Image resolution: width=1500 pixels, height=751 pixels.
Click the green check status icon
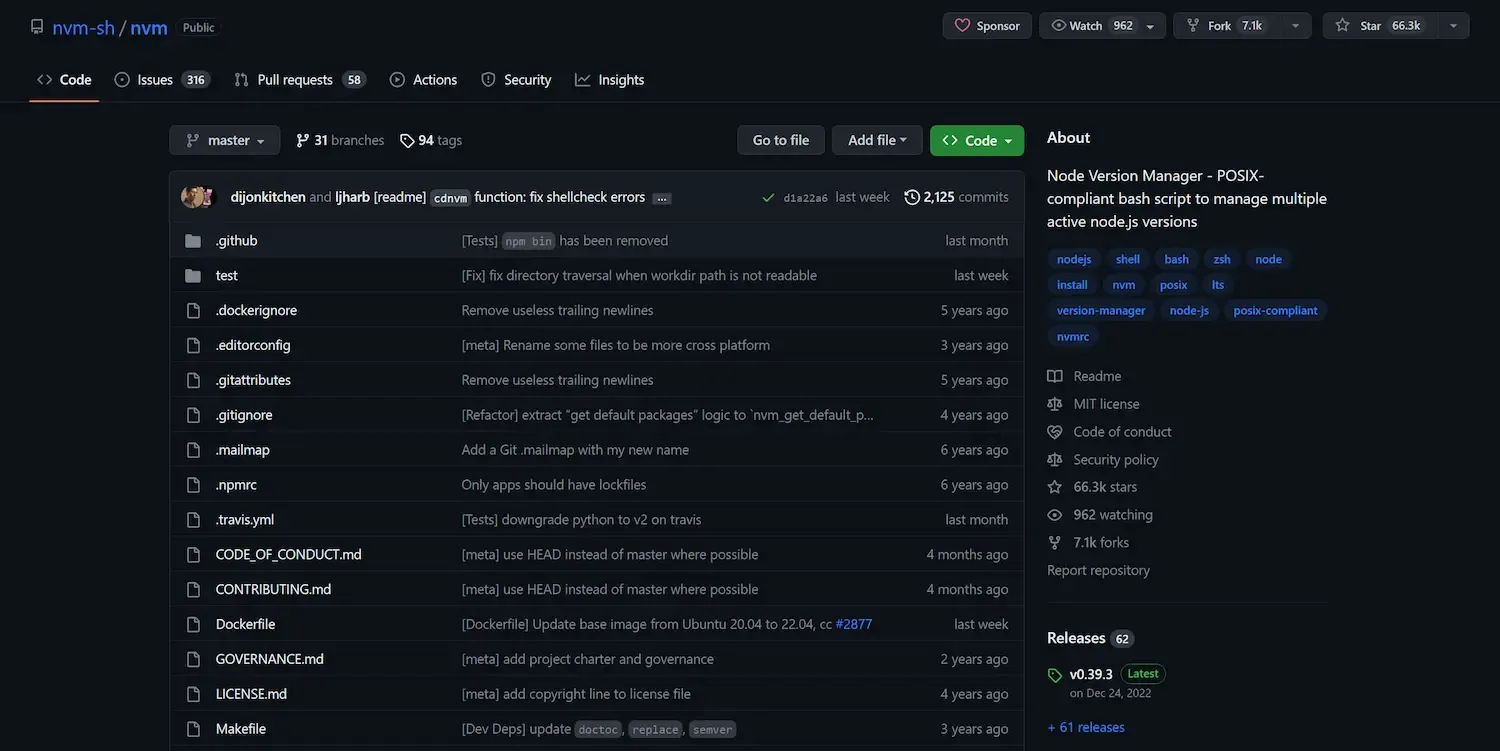[x=768, y=198]
